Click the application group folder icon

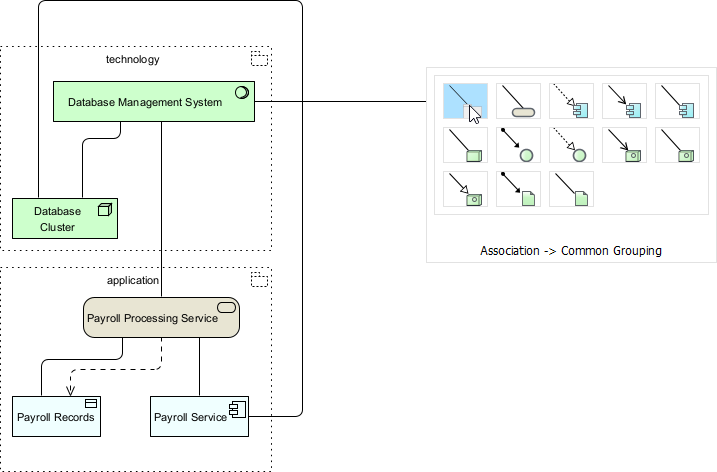(x=259, y=280)
